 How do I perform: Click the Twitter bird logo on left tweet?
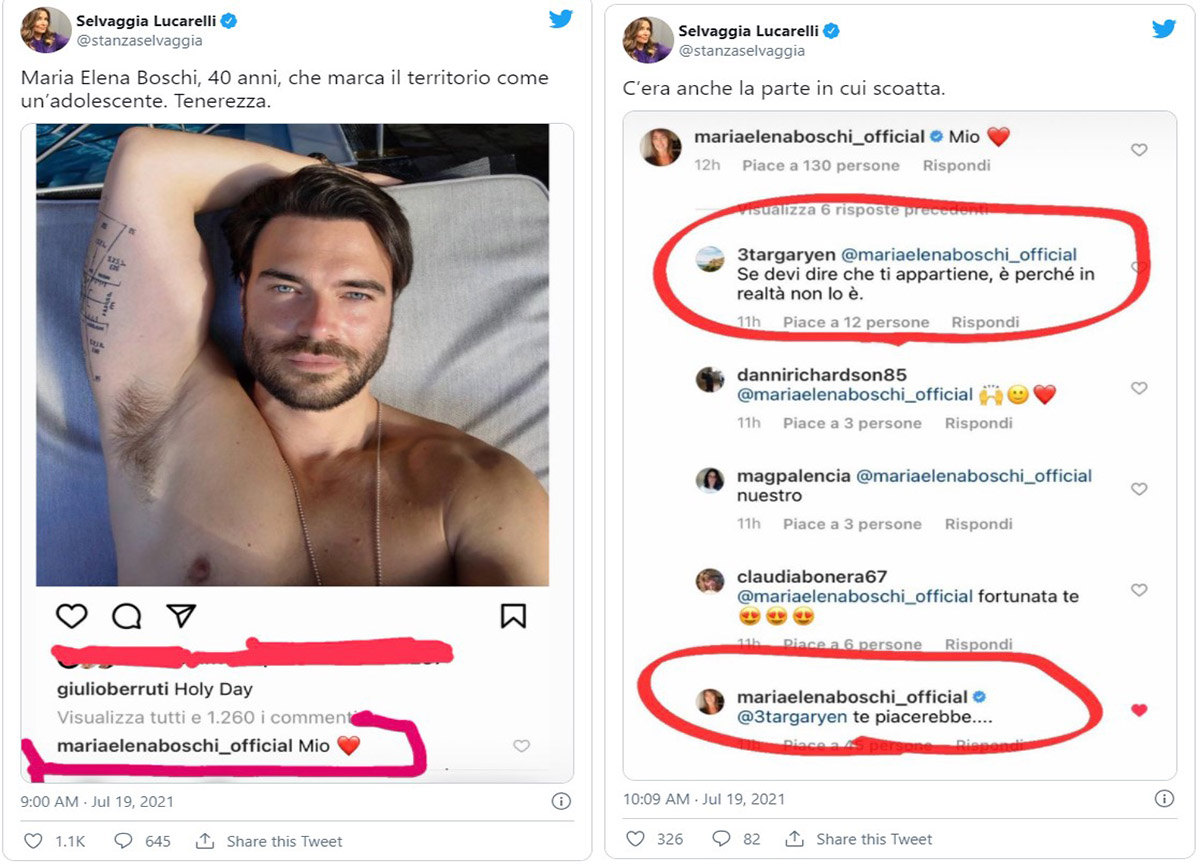point(561,19)
